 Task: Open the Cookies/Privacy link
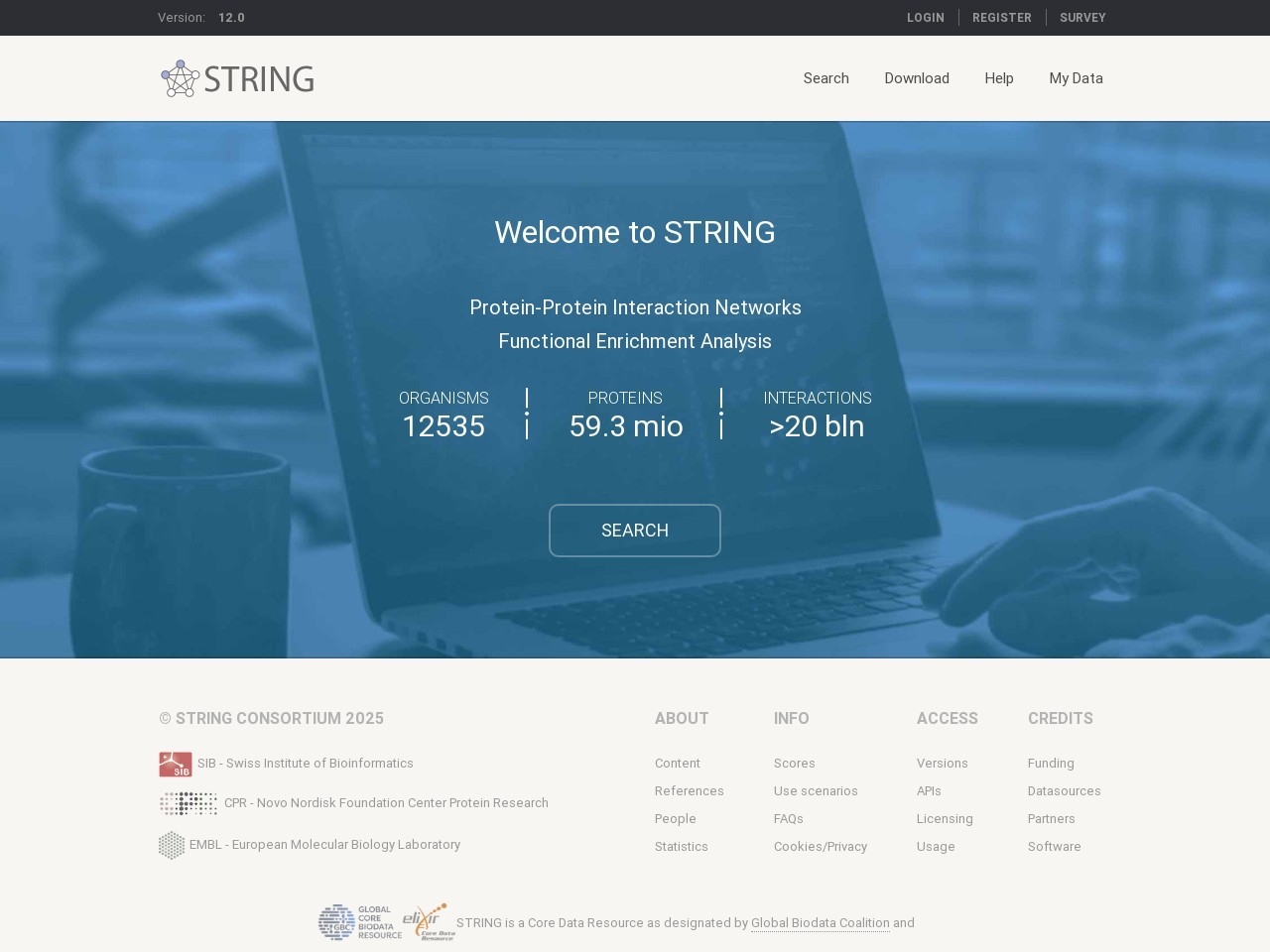click(821, 847)
